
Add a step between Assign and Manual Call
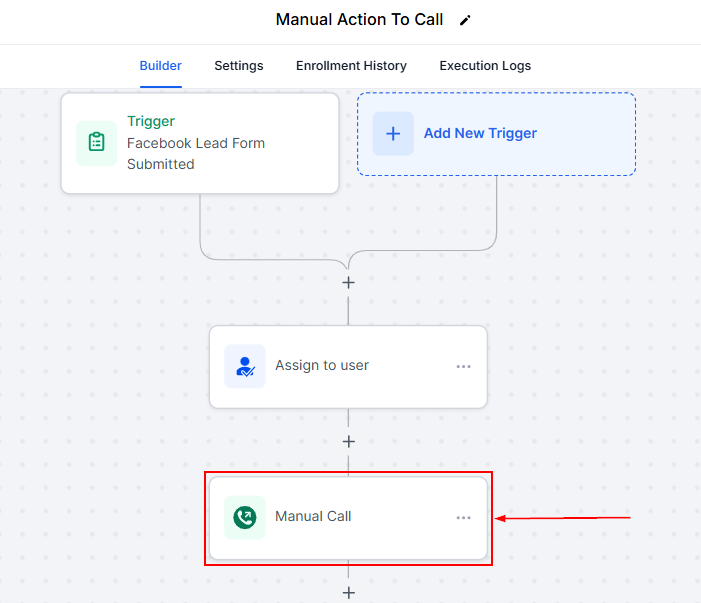click(x=348, y=441)
